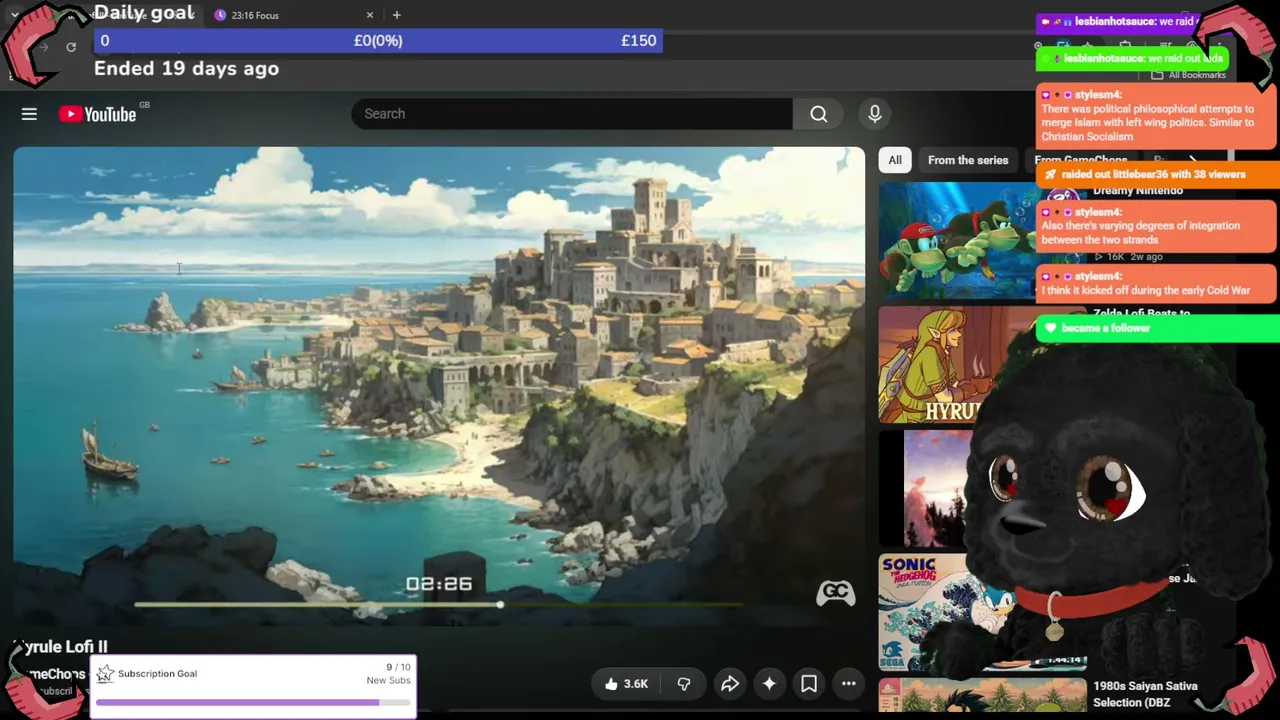
Task: Click into the YouTube Search field
Action: pos(572,114)
